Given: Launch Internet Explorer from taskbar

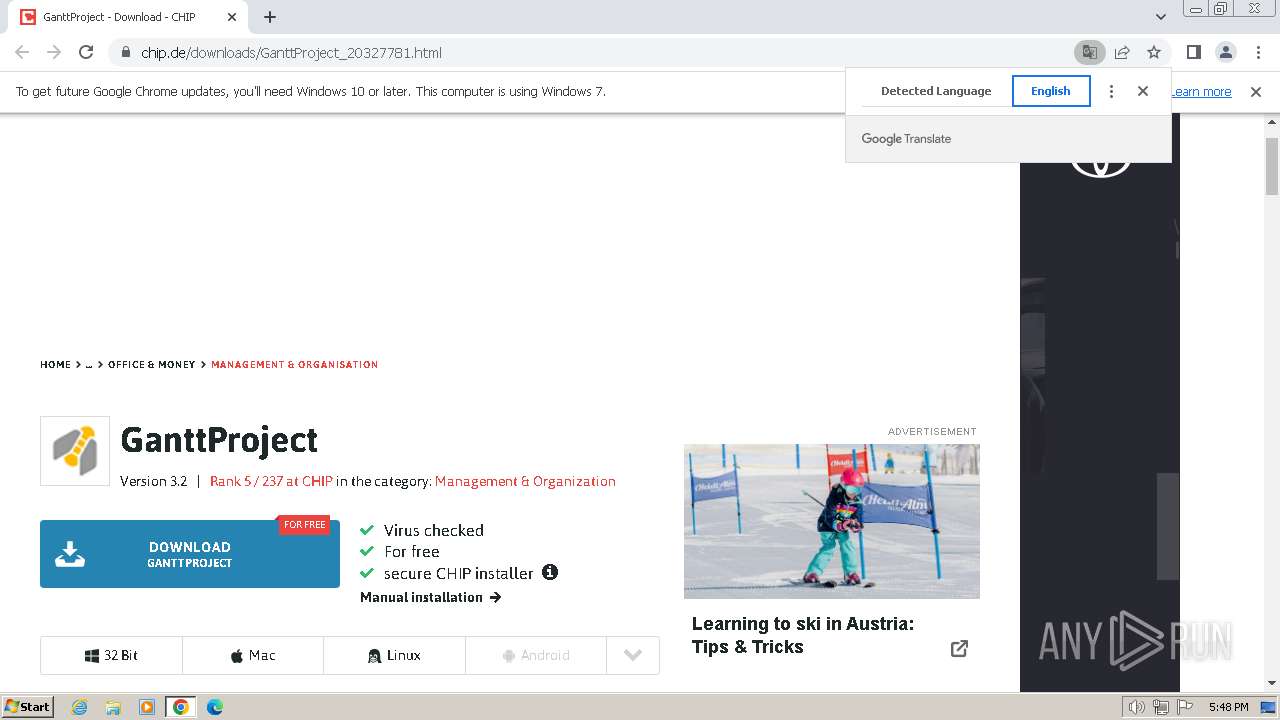Looking at the screenshot, I should (79, 707).
